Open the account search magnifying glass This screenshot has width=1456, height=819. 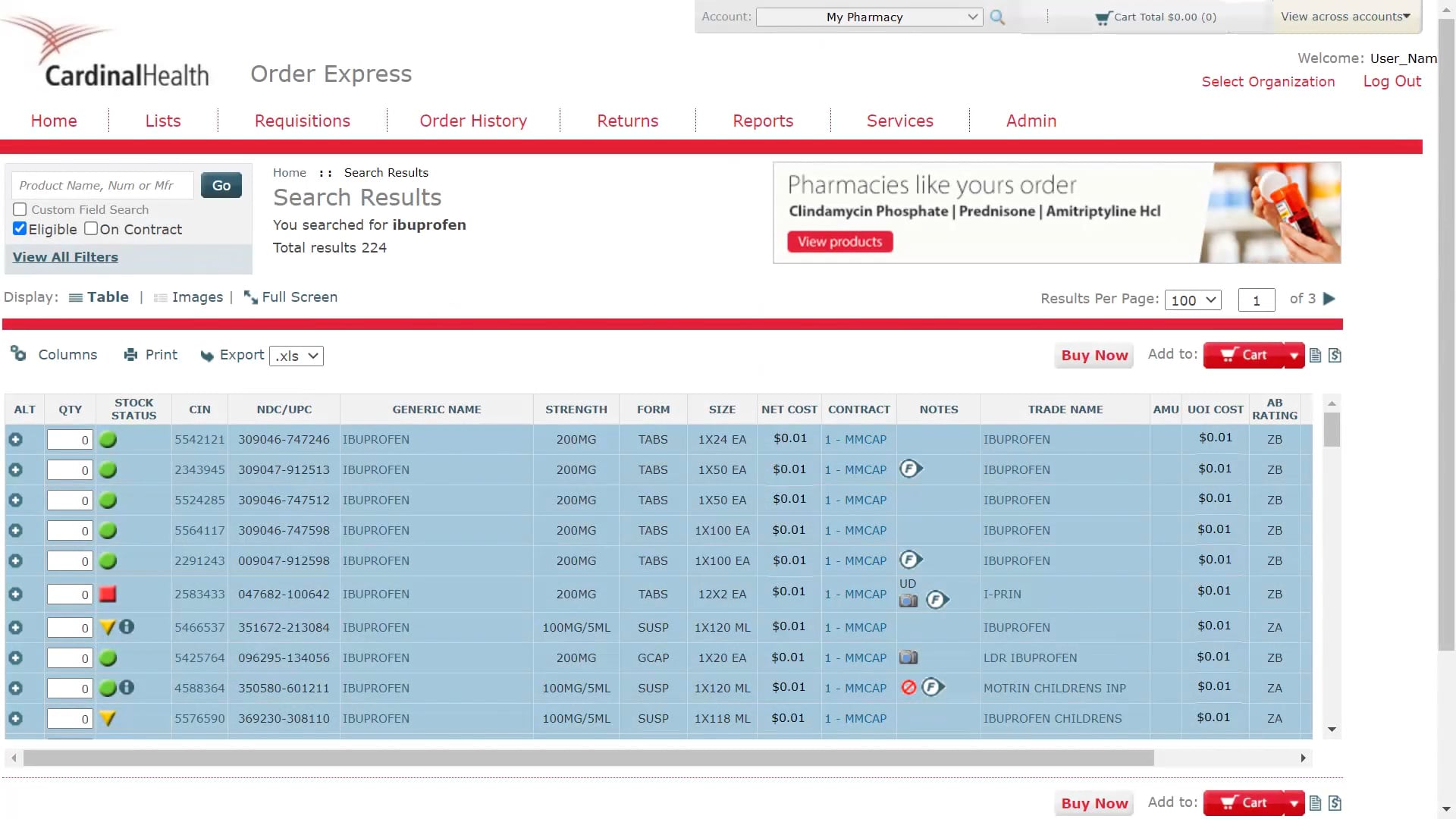[997, 17]
